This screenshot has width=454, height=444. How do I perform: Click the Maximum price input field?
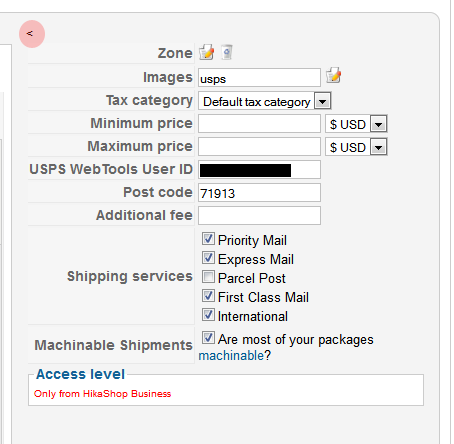259,147
